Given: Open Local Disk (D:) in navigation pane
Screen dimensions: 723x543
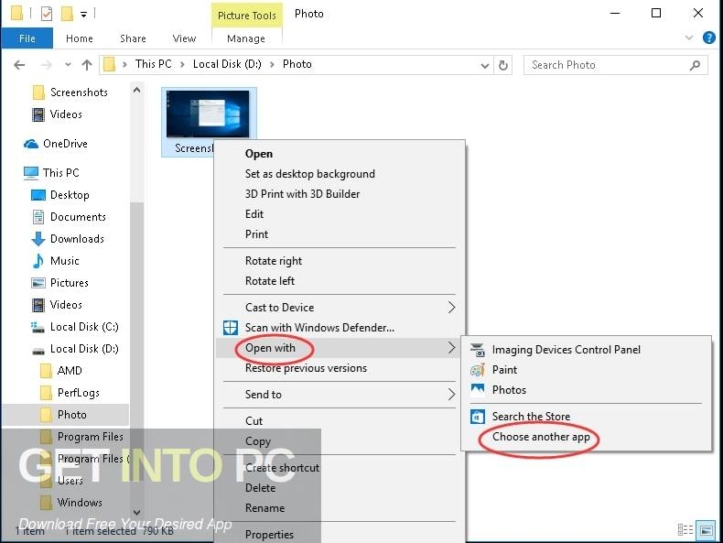Looking at the screenshot, I should coord(75,349).
